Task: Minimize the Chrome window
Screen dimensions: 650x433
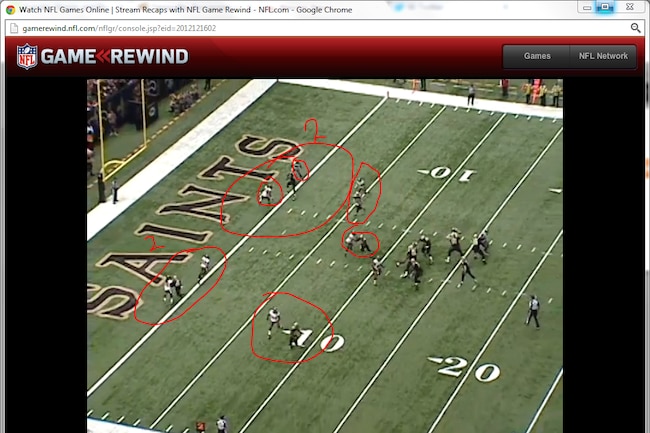Action: pyautogui.click(x=587, y=7)
